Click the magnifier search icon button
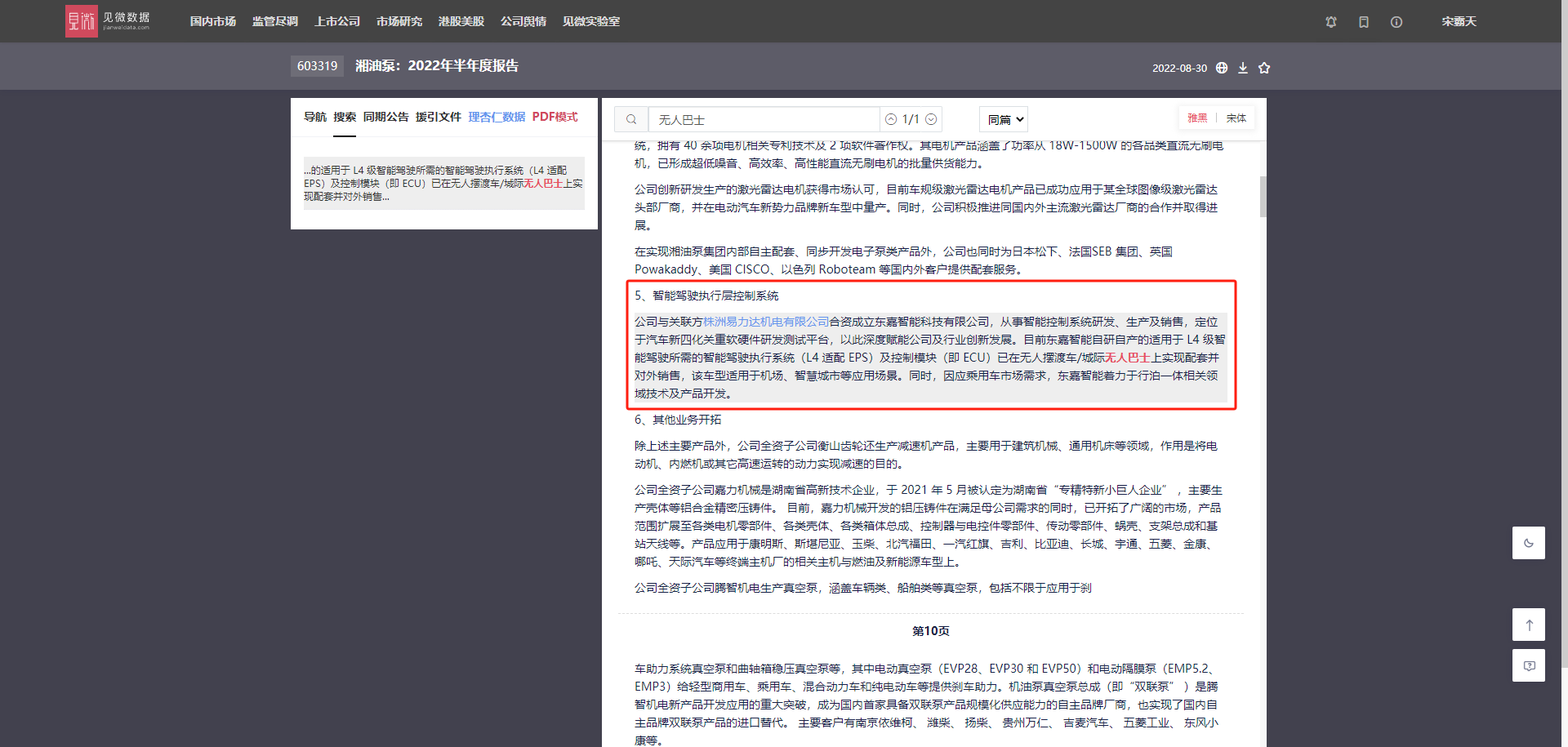 [631, 119]
